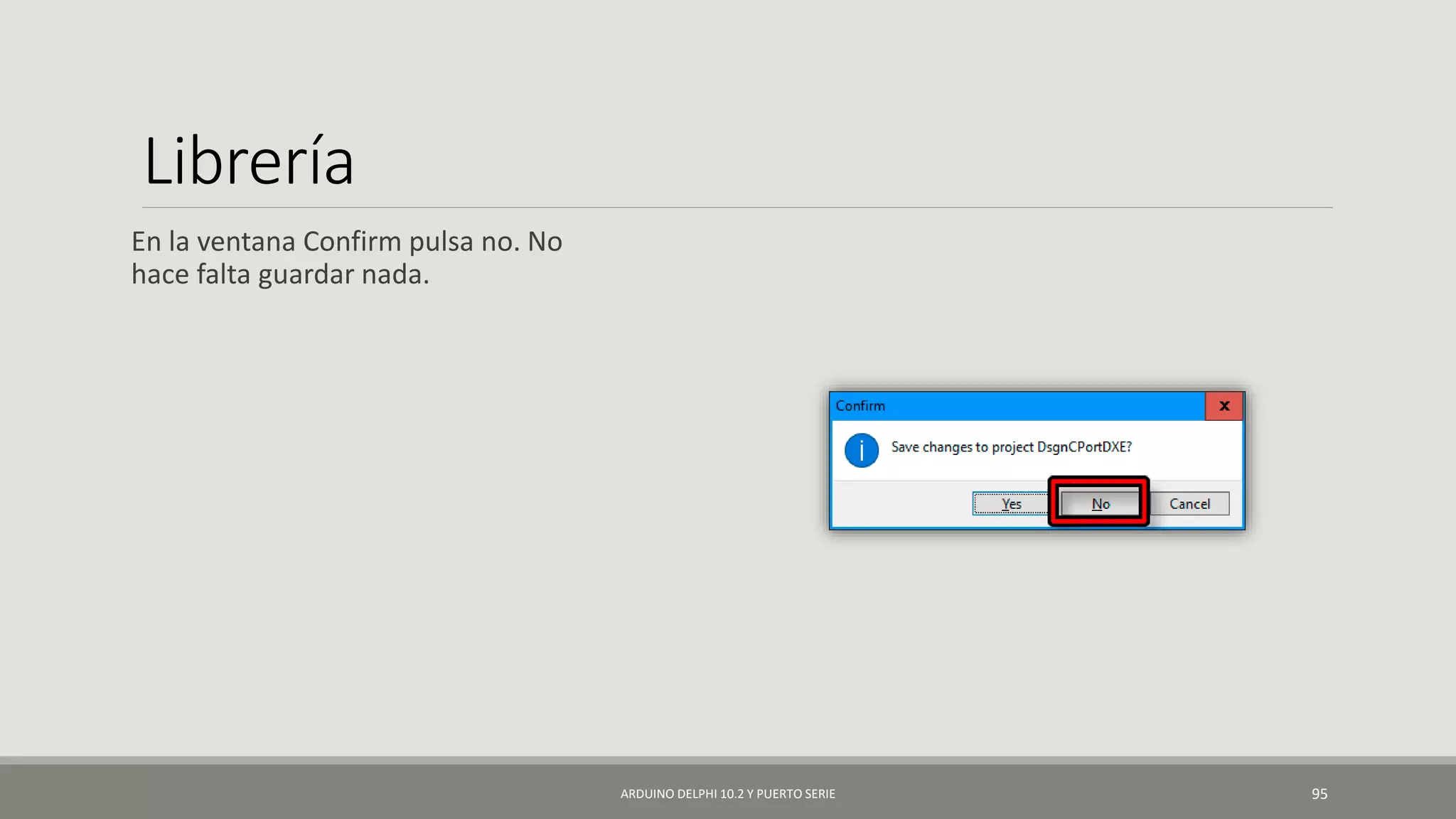Cancel the Confirm dialog
Image resolution: width=1456 pixels, height=819 pixels.
tap(1189, 503)
